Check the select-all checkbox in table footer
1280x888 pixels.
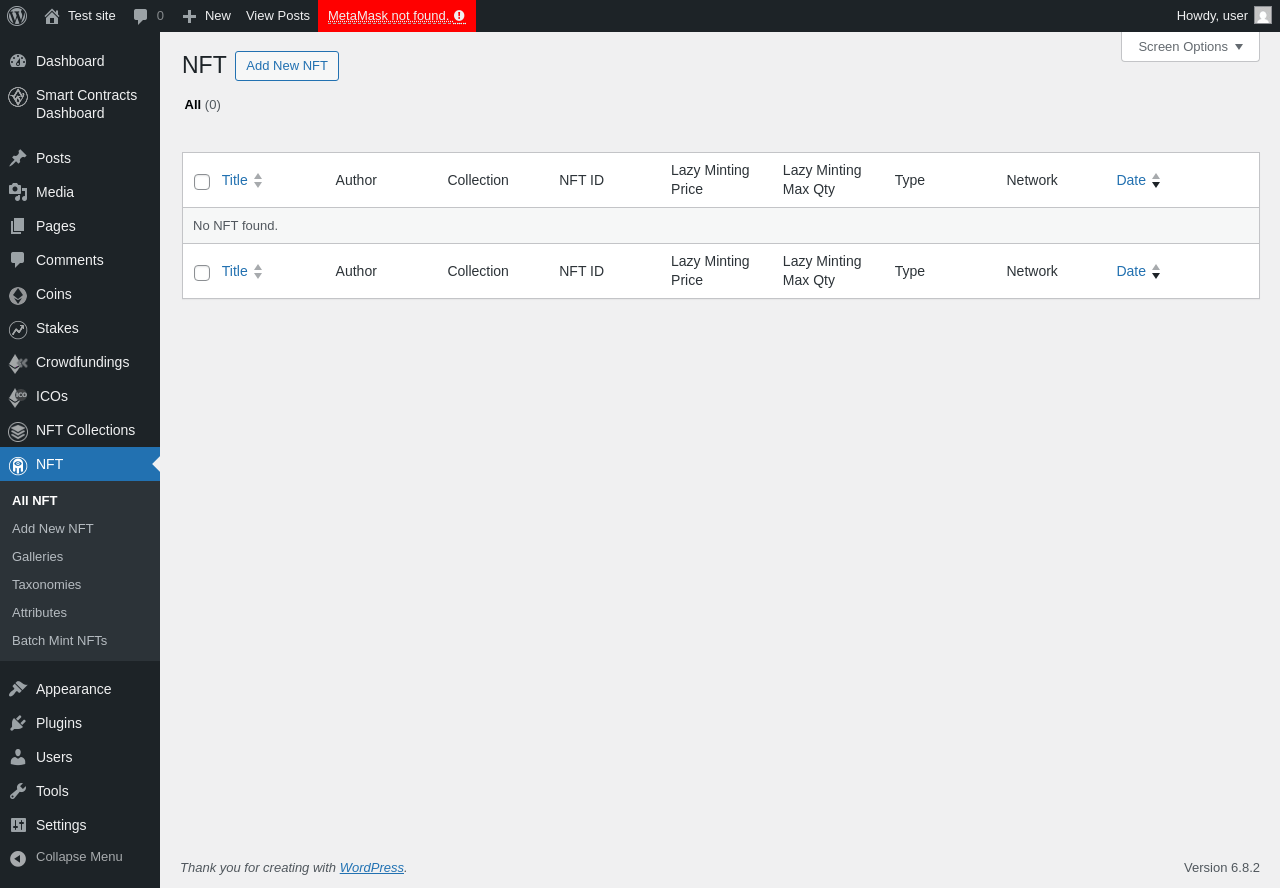click(202, 273)
